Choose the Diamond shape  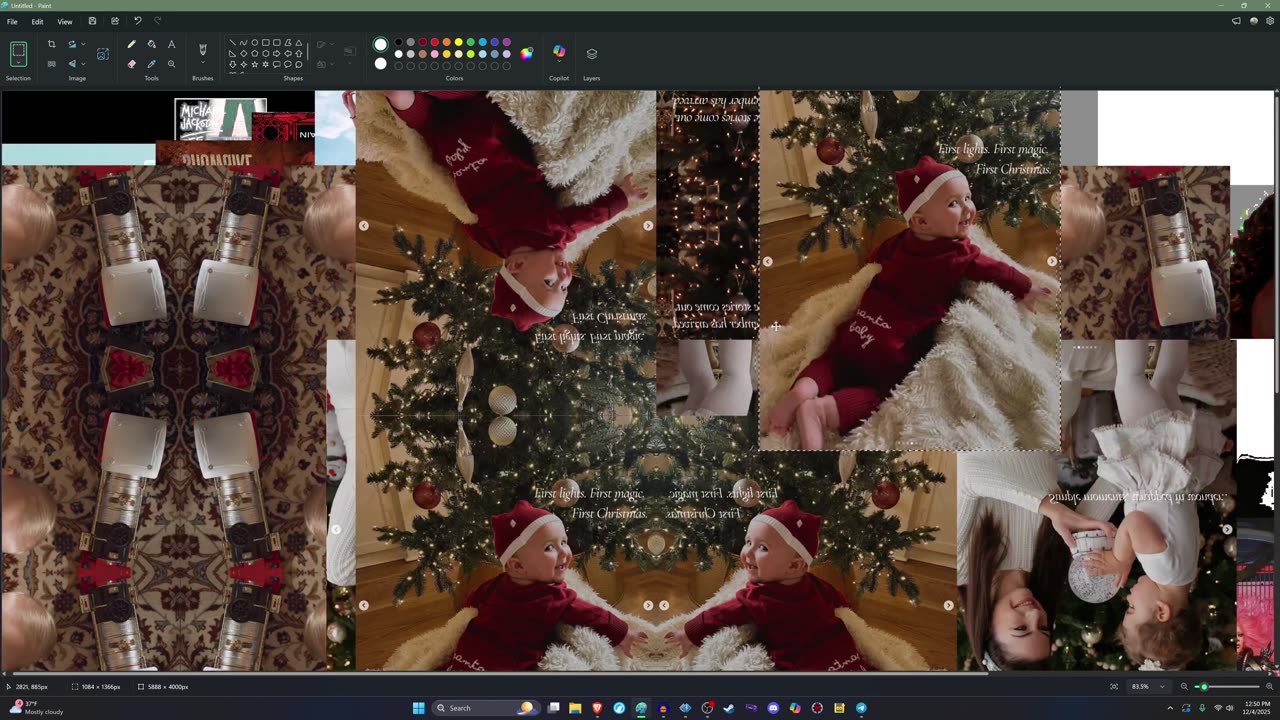click(x=244, y=54)
